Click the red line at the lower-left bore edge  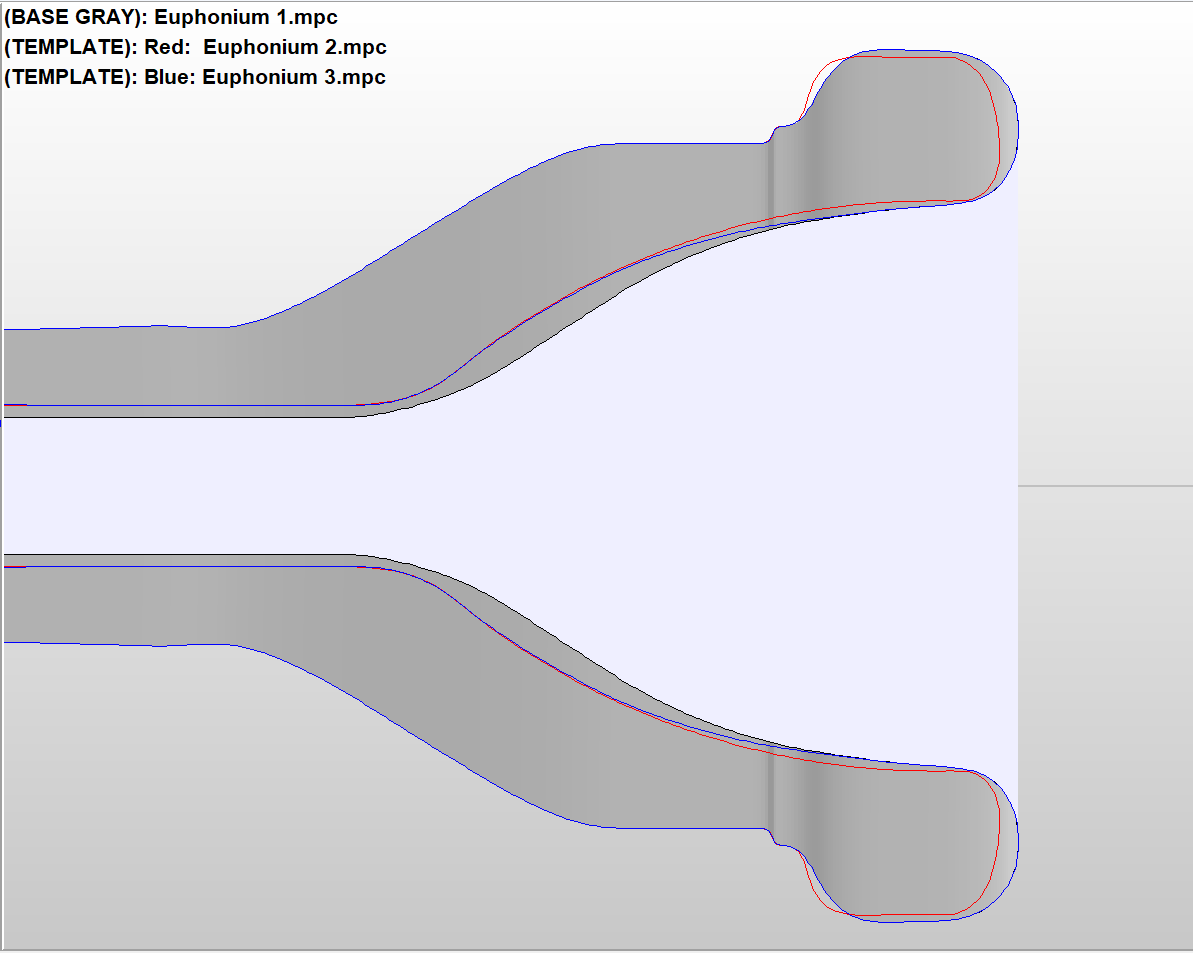tap(14, 567)
